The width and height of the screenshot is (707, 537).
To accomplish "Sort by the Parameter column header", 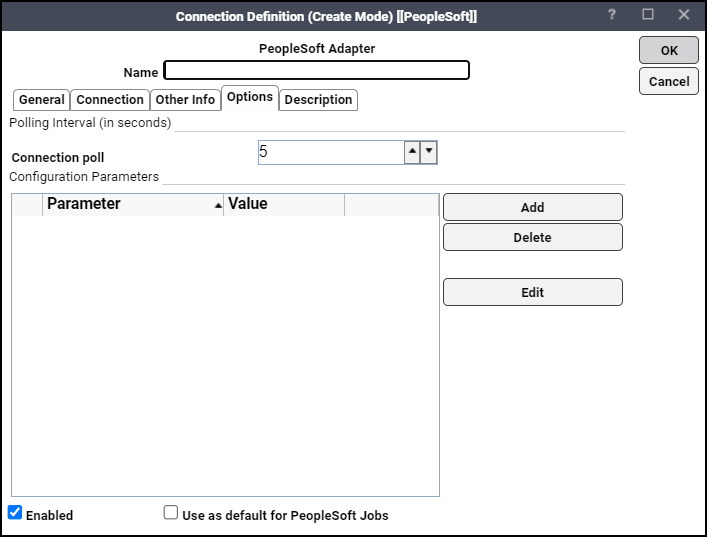I will tap(133, 205).
